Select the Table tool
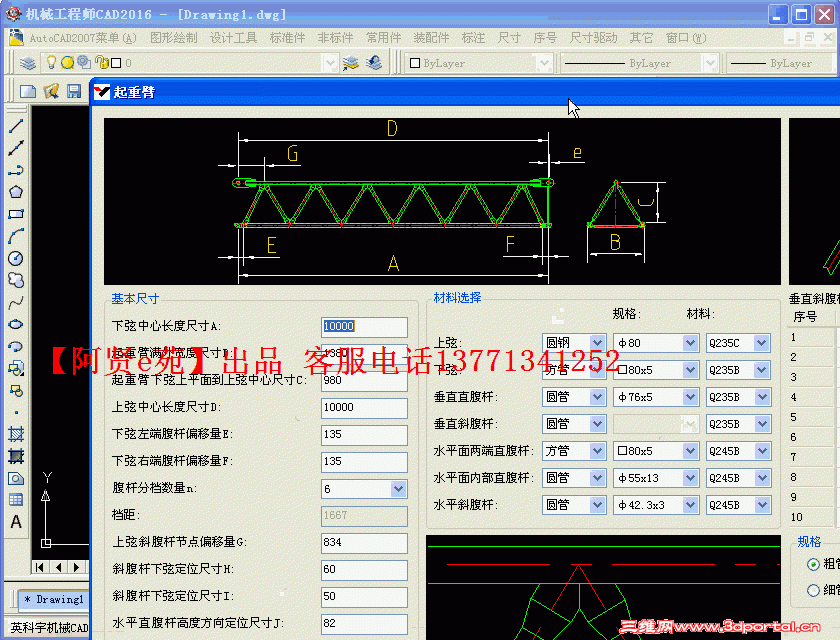Viewport: 840px width, 640px height. 16,500
